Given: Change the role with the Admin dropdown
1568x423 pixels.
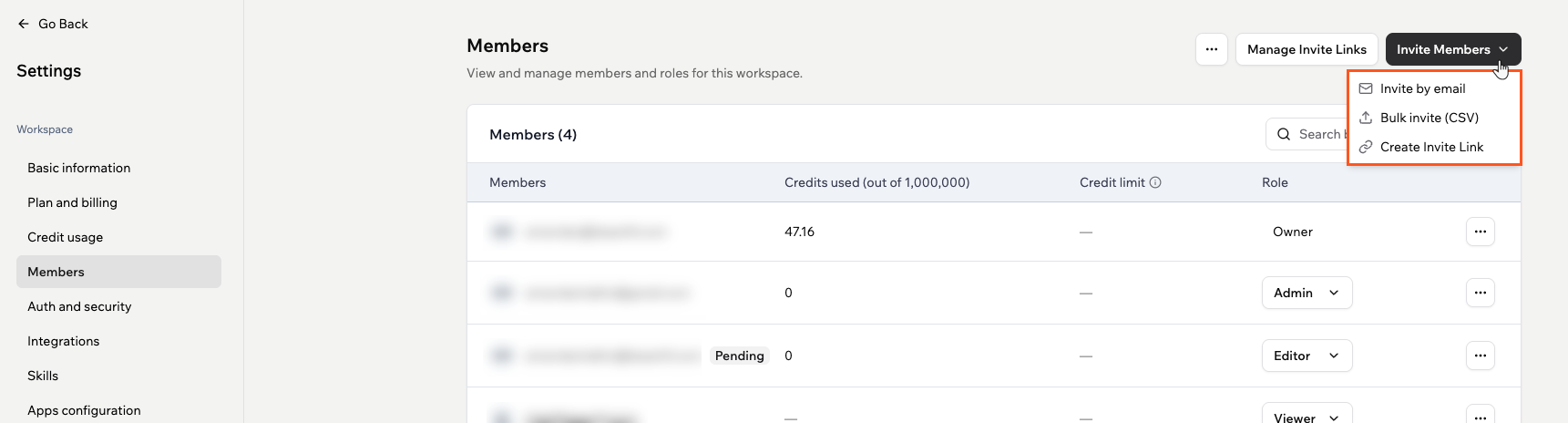Looking at the screenshot, I should [1307, 293].
